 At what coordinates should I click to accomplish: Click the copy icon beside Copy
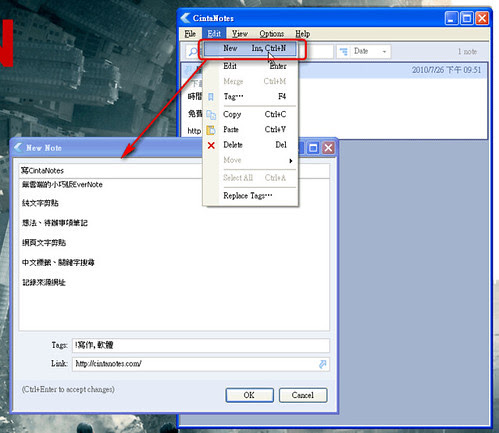(211, 115)
